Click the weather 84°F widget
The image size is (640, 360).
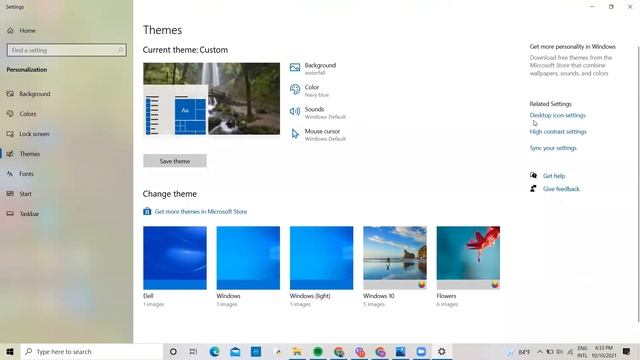[x=519, y=352]
